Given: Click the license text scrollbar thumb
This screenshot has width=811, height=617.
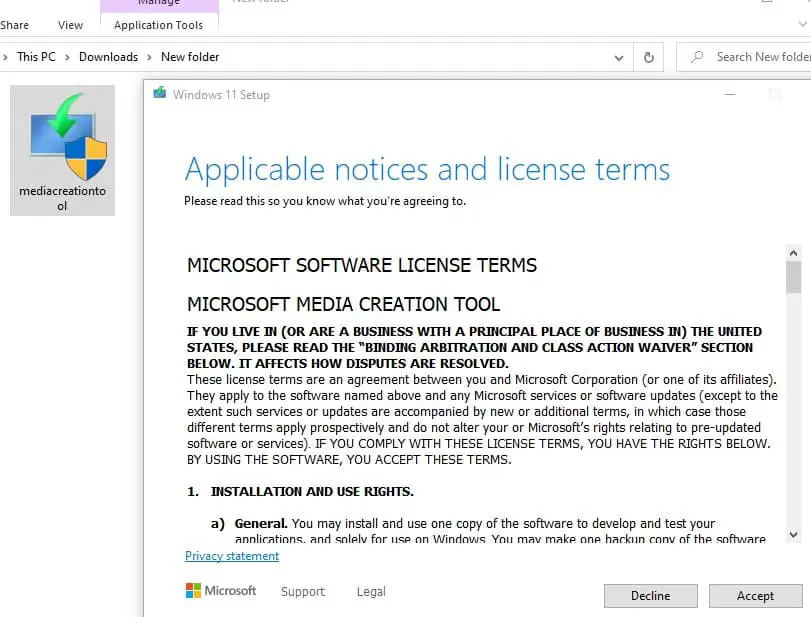Looking at the screenshot, I should tap(793, 277).
